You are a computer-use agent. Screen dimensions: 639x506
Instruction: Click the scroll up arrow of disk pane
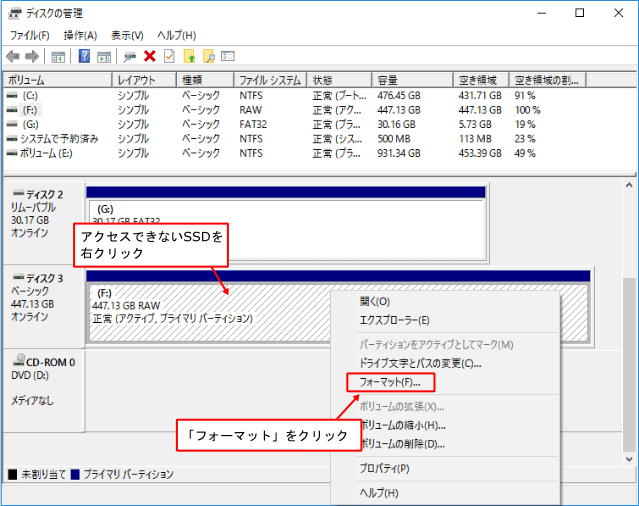pos(628,185)
